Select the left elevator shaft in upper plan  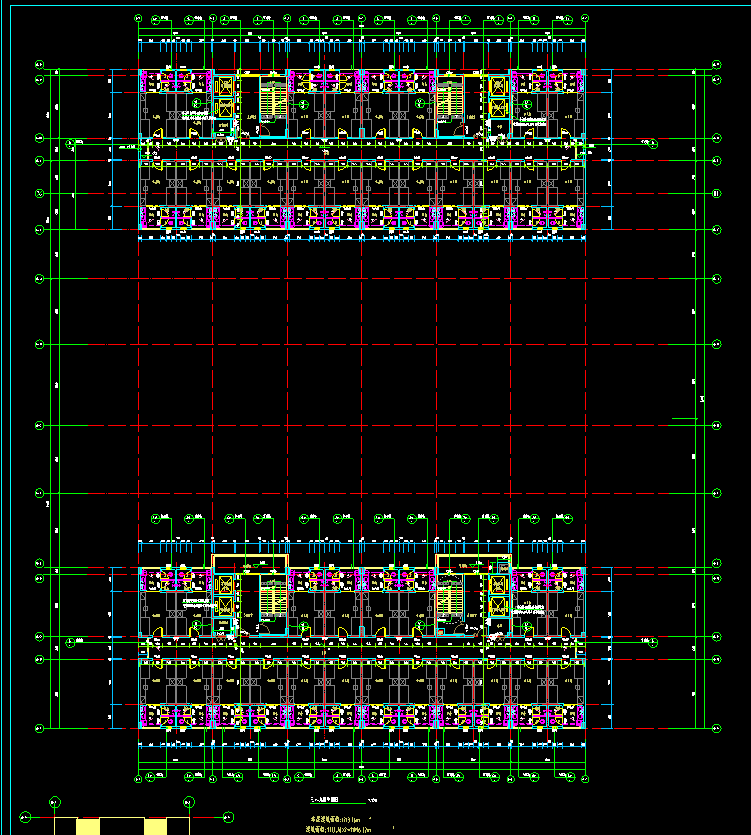(223, 108)
